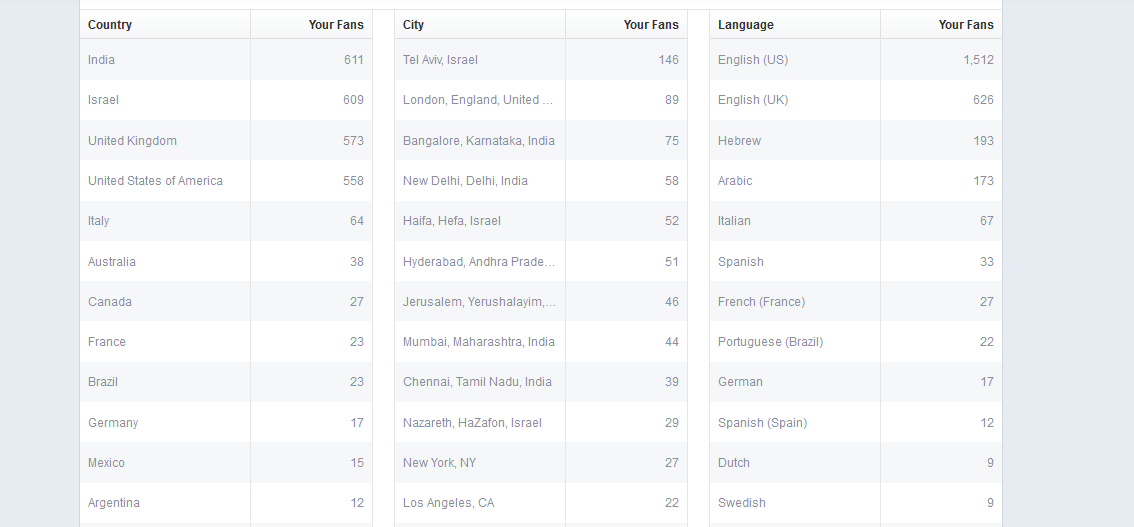Image resolution: width=1134 pixels, height=527 pixels.
Task: Click New Delhi, Delhi, India entry
Action: coord(466,181)
